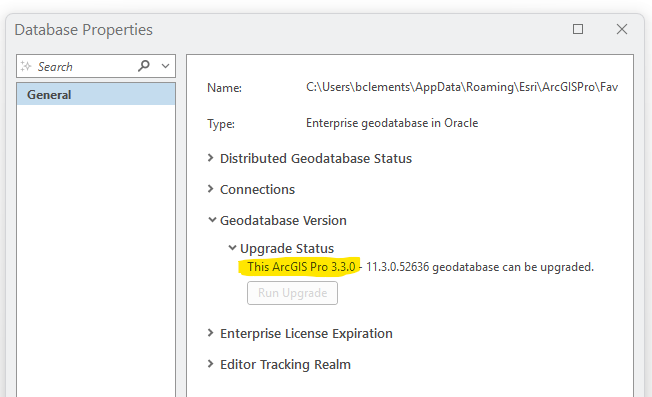Click the magnifier search icon

click(x=143, y=66)
